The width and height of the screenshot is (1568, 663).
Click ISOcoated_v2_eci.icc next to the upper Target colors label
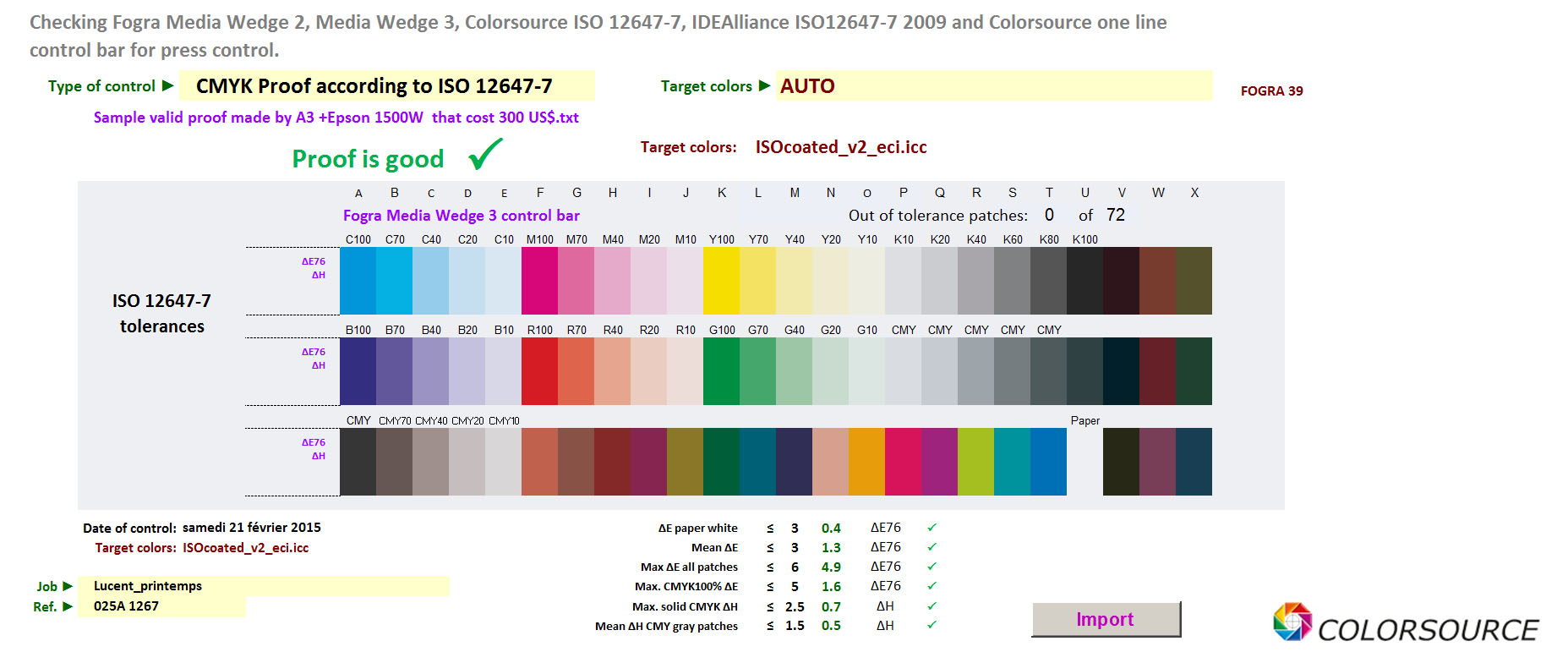[841, 147]
